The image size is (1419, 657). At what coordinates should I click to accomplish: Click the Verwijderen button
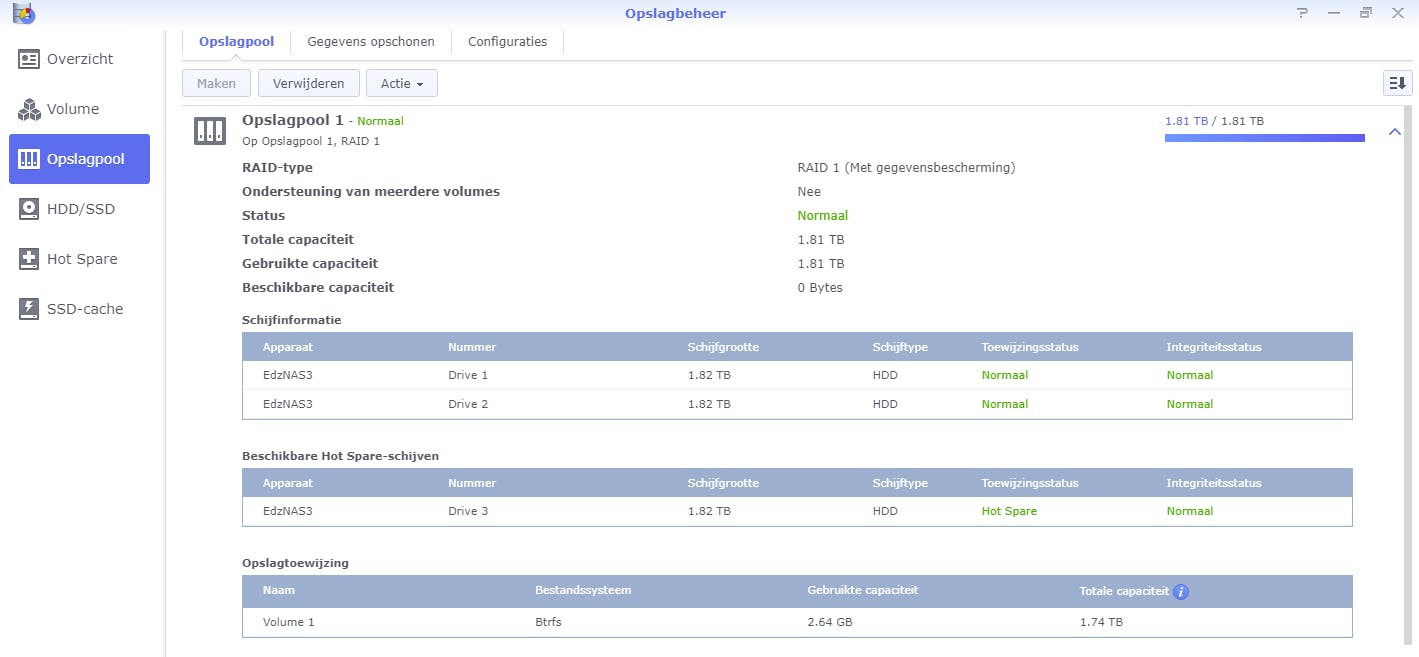tap(308, 84)
